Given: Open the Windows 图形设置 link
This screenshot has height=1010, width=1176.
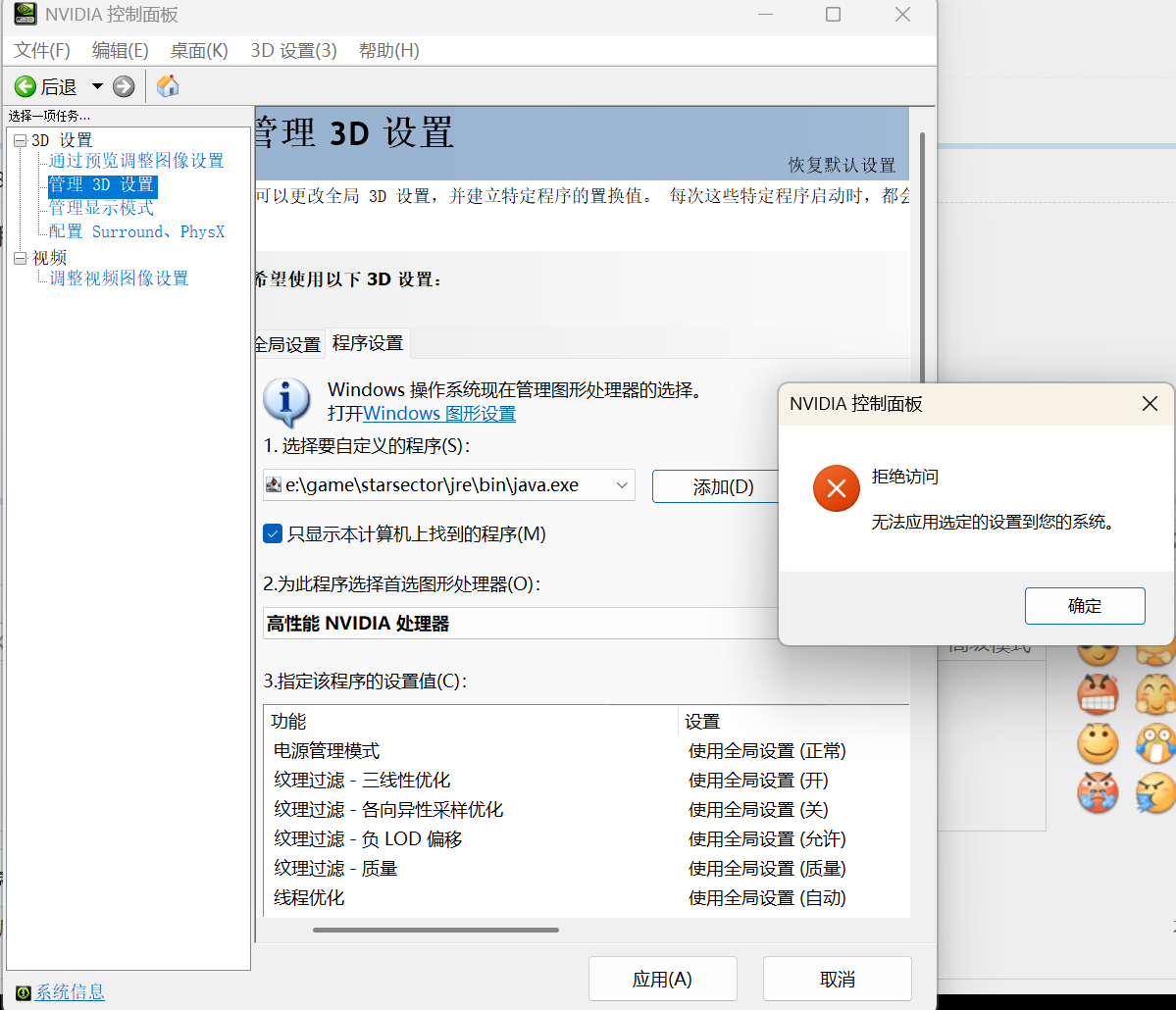Looking at the screenshot, I should click(x=439, y=413).
